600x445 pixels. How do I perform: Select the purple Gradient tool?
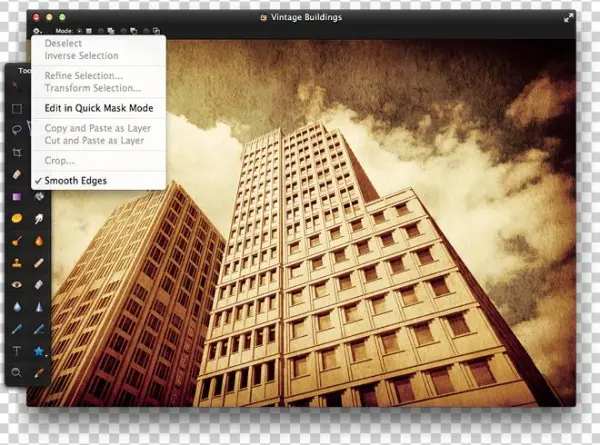[x=17, y=196]
